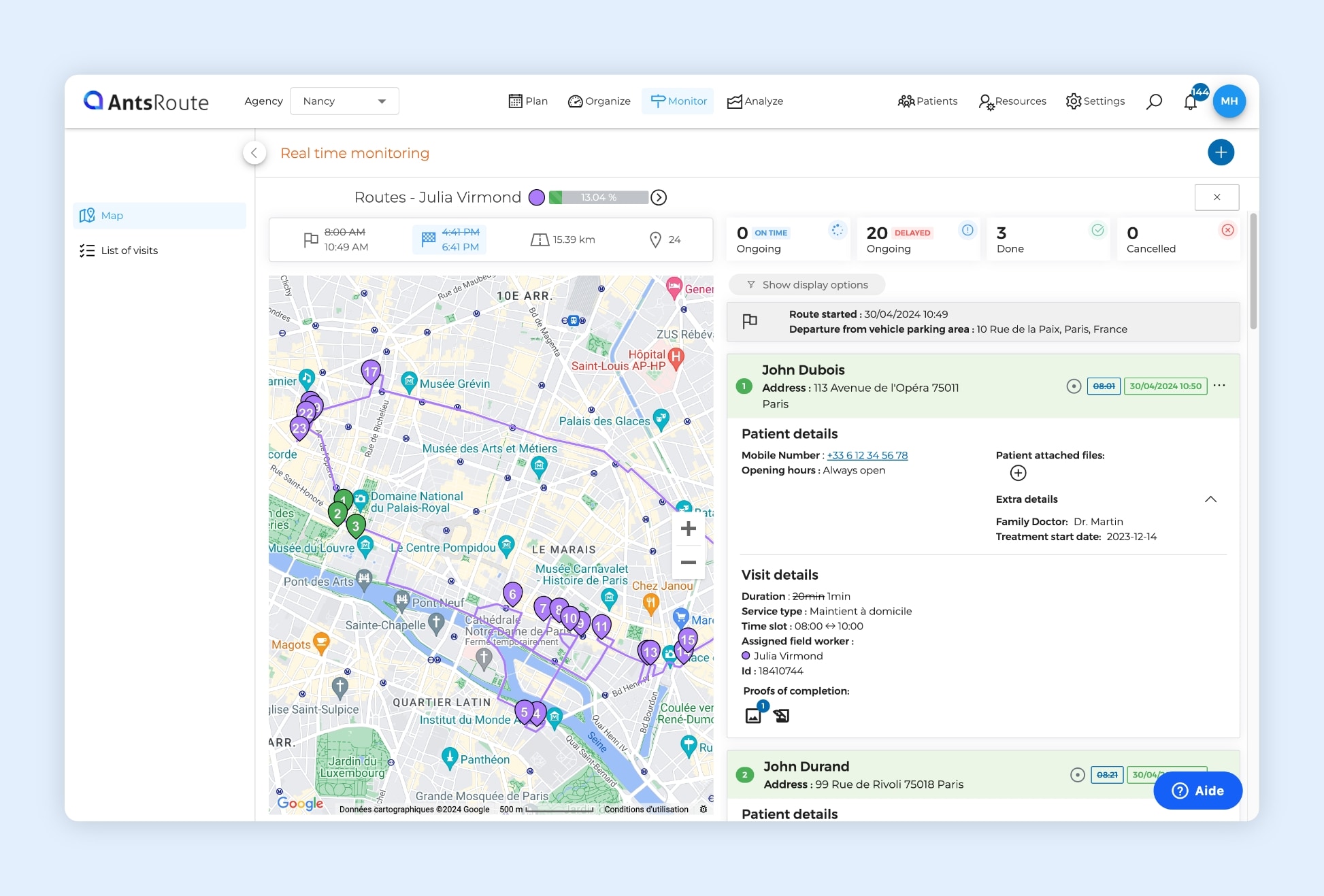Select the Map tab in sidebar

click(x=112, y=216)
